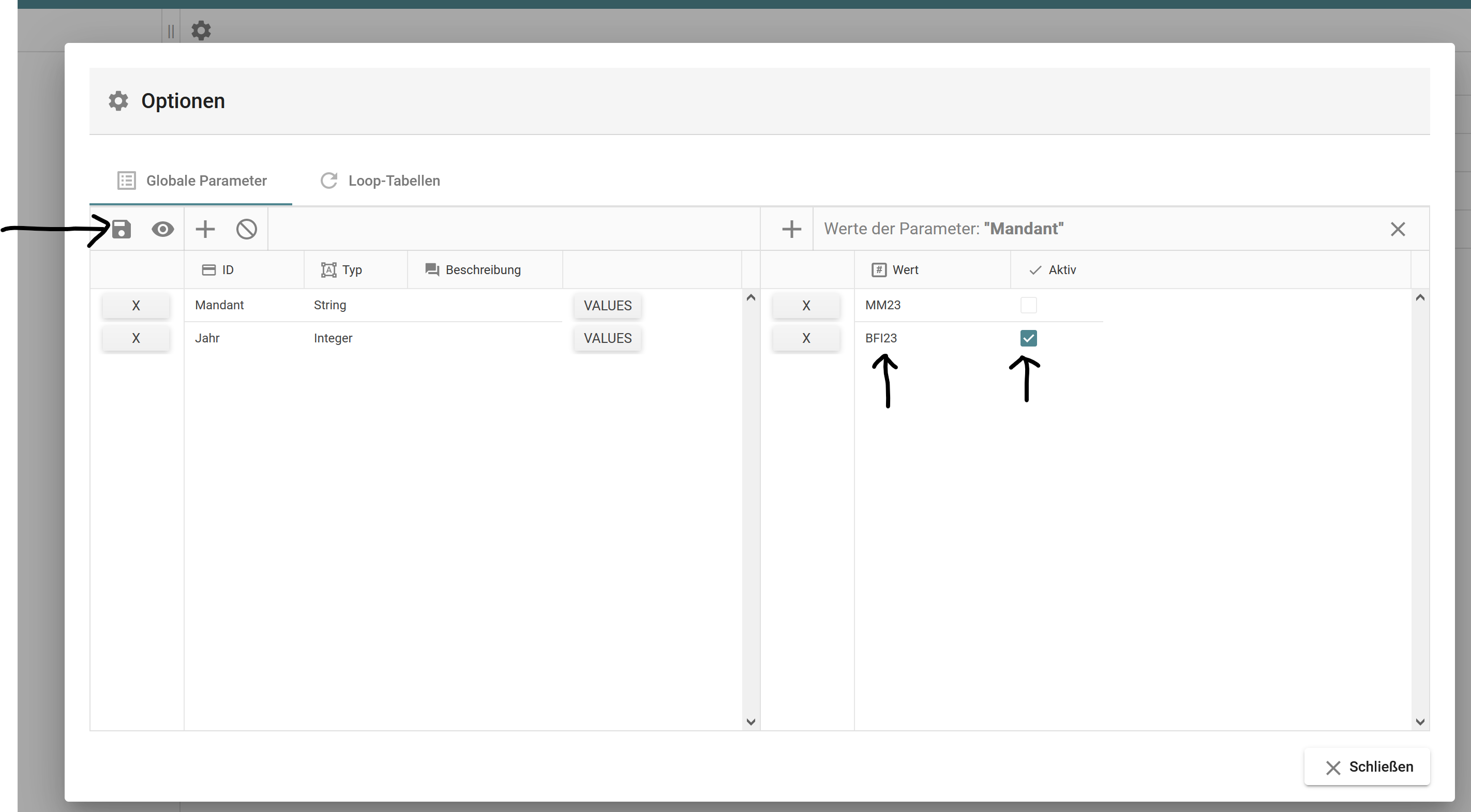Remove the MM23 value with X button
The height and width of the screenshot is (812, 1471).
tap(806, 306)
